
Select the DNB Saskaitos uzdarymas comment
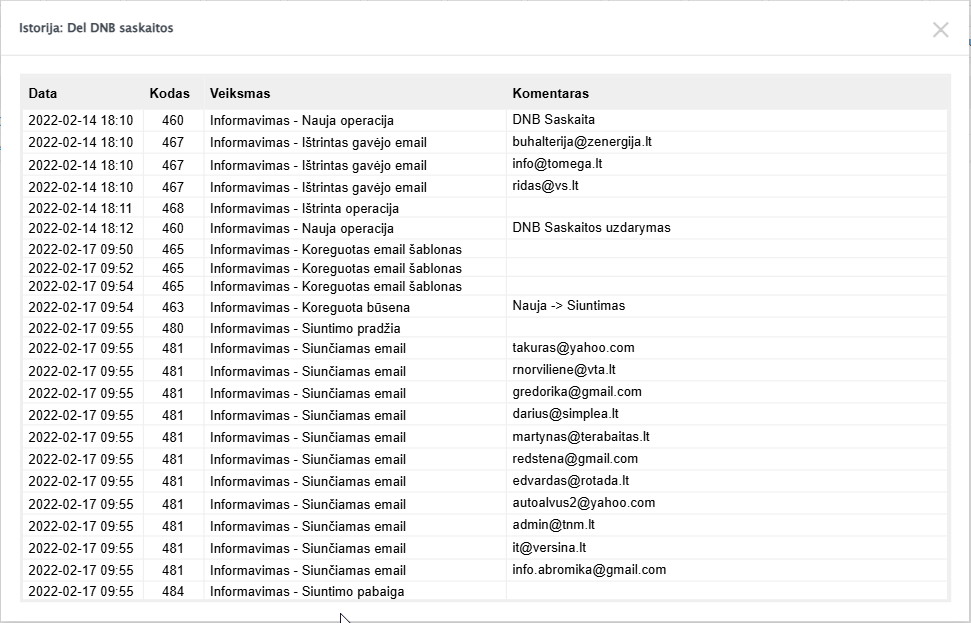click(x=591, y=228)
